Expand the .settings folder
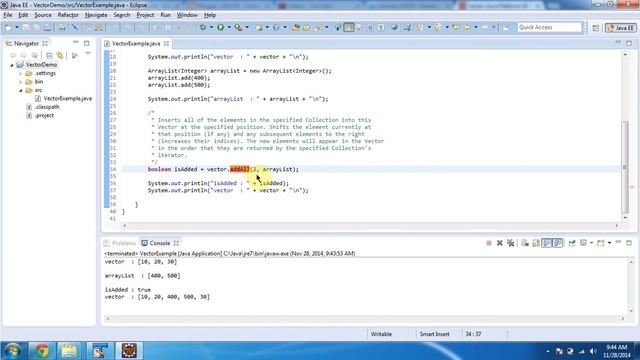The width and height of the screenshot is (640, 360). (20, 73)
